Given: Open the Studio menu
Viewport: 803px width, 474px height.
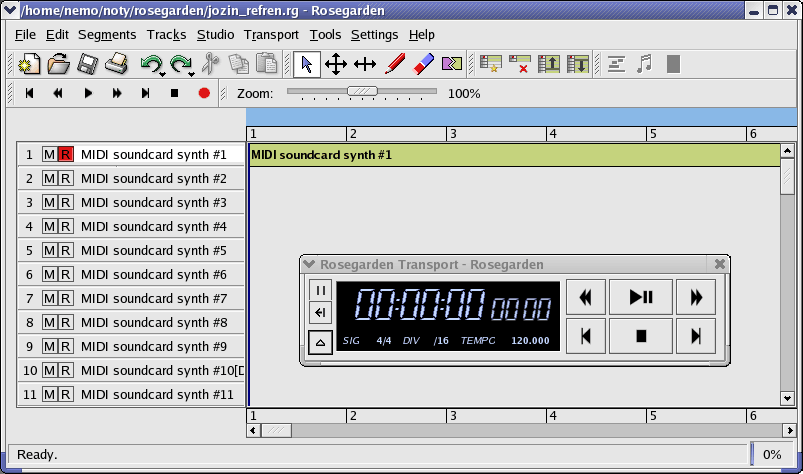Looking at the screenshot, I should tap(216, 34).
